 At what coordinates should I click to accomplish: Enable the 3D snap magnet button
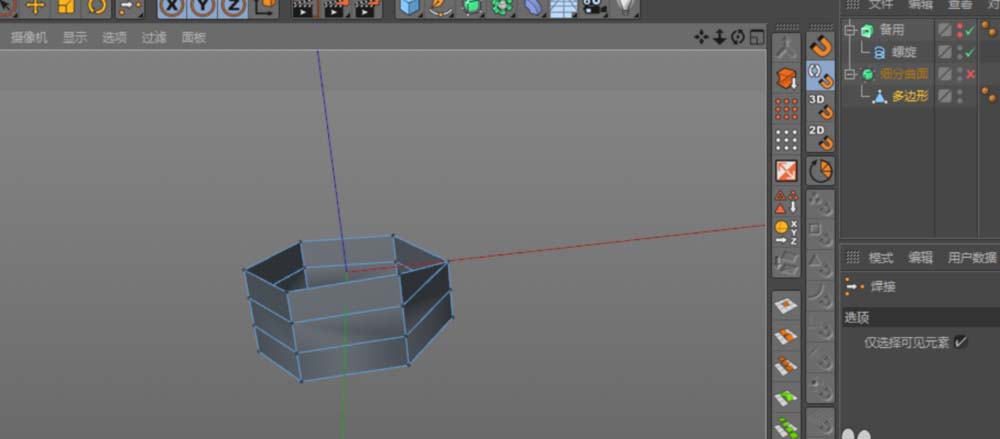820,107
